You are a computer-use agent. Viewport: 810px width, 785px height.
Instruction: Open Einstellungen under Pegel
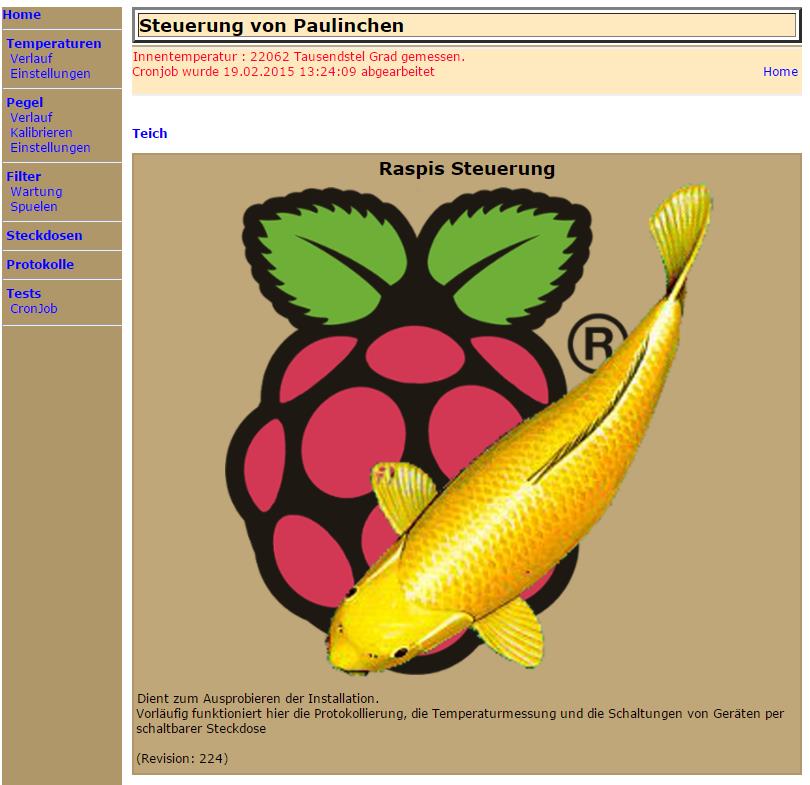[50, 148]
